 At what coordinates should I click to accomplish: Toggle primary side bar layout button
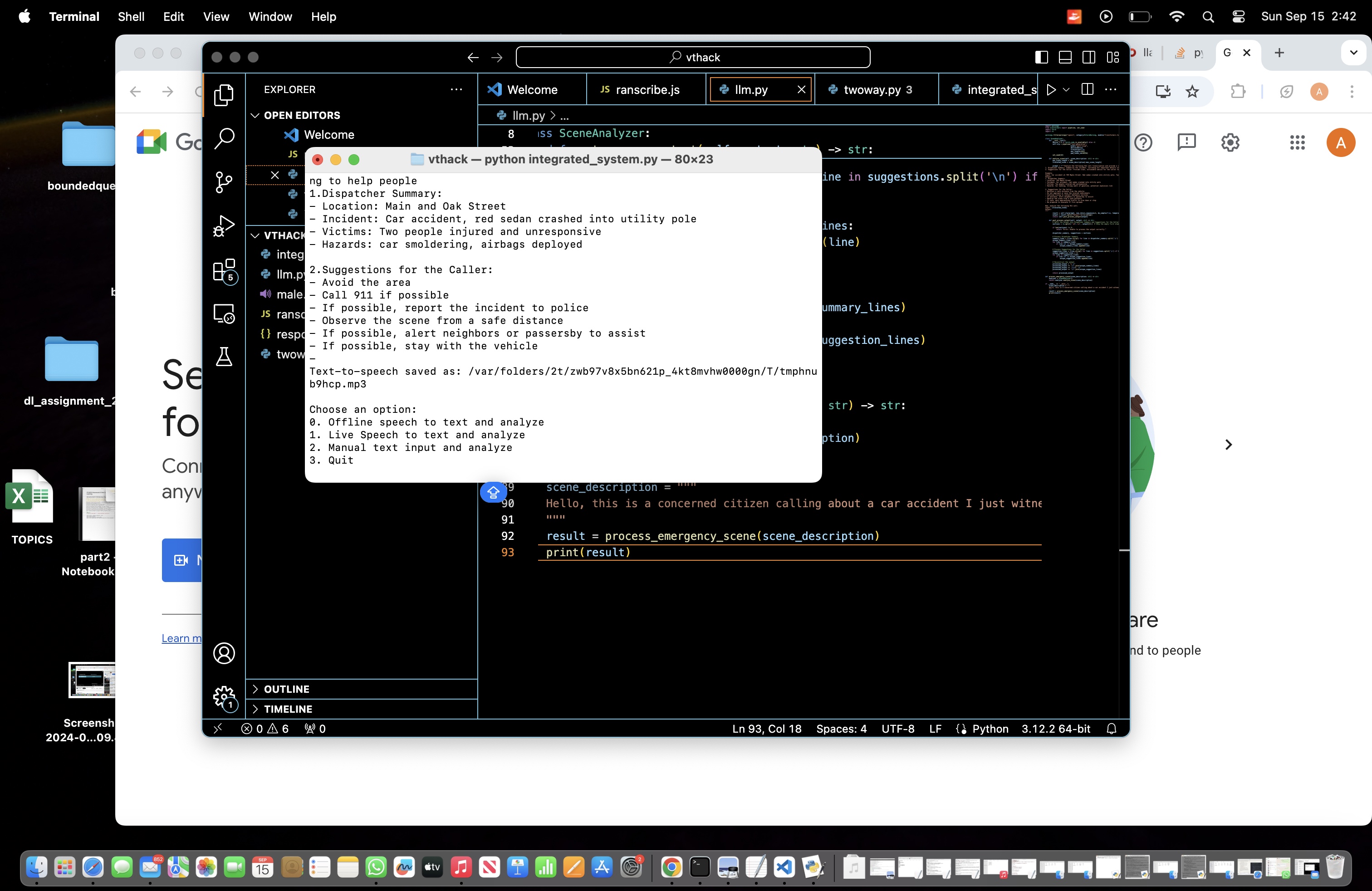[x=1041, y=57]
